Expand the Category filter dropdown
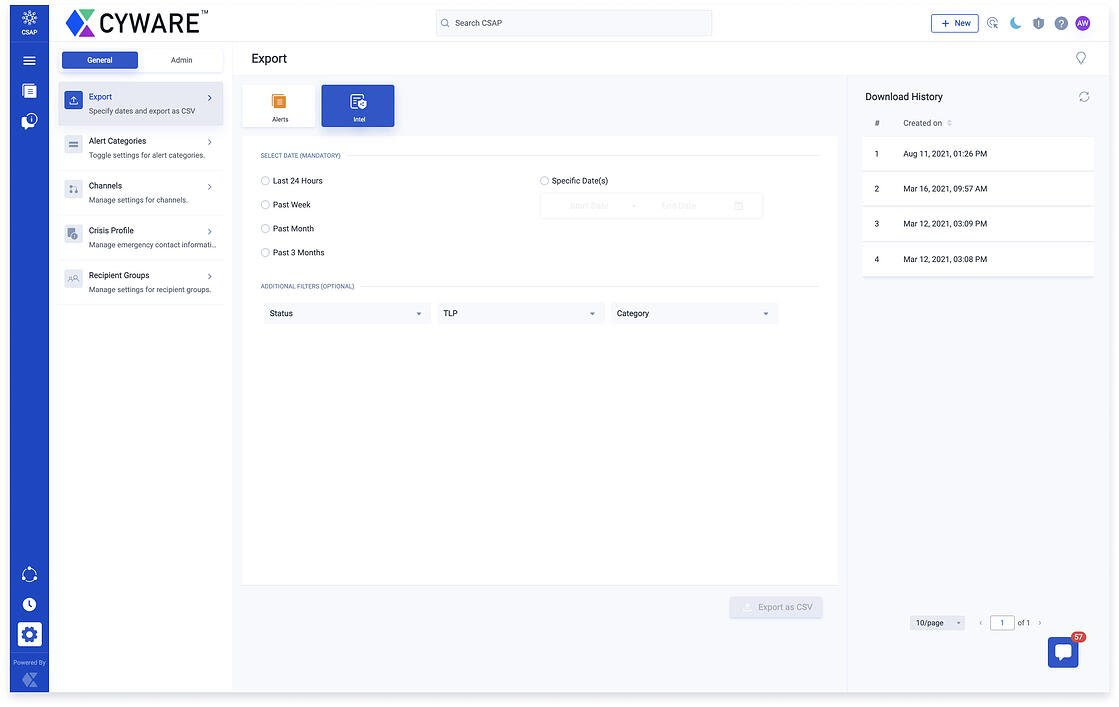 693,314
